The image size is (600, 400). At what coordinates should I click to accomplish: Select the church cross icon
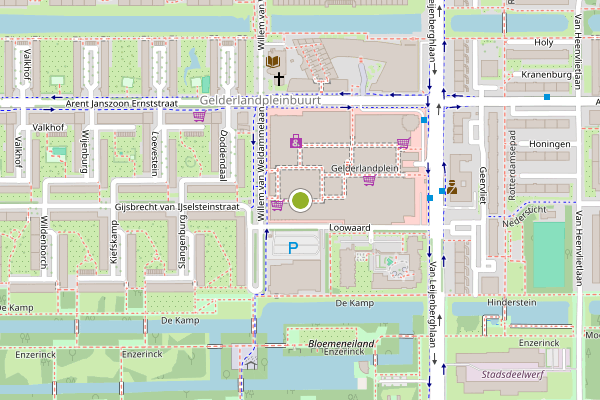[279, 79]
